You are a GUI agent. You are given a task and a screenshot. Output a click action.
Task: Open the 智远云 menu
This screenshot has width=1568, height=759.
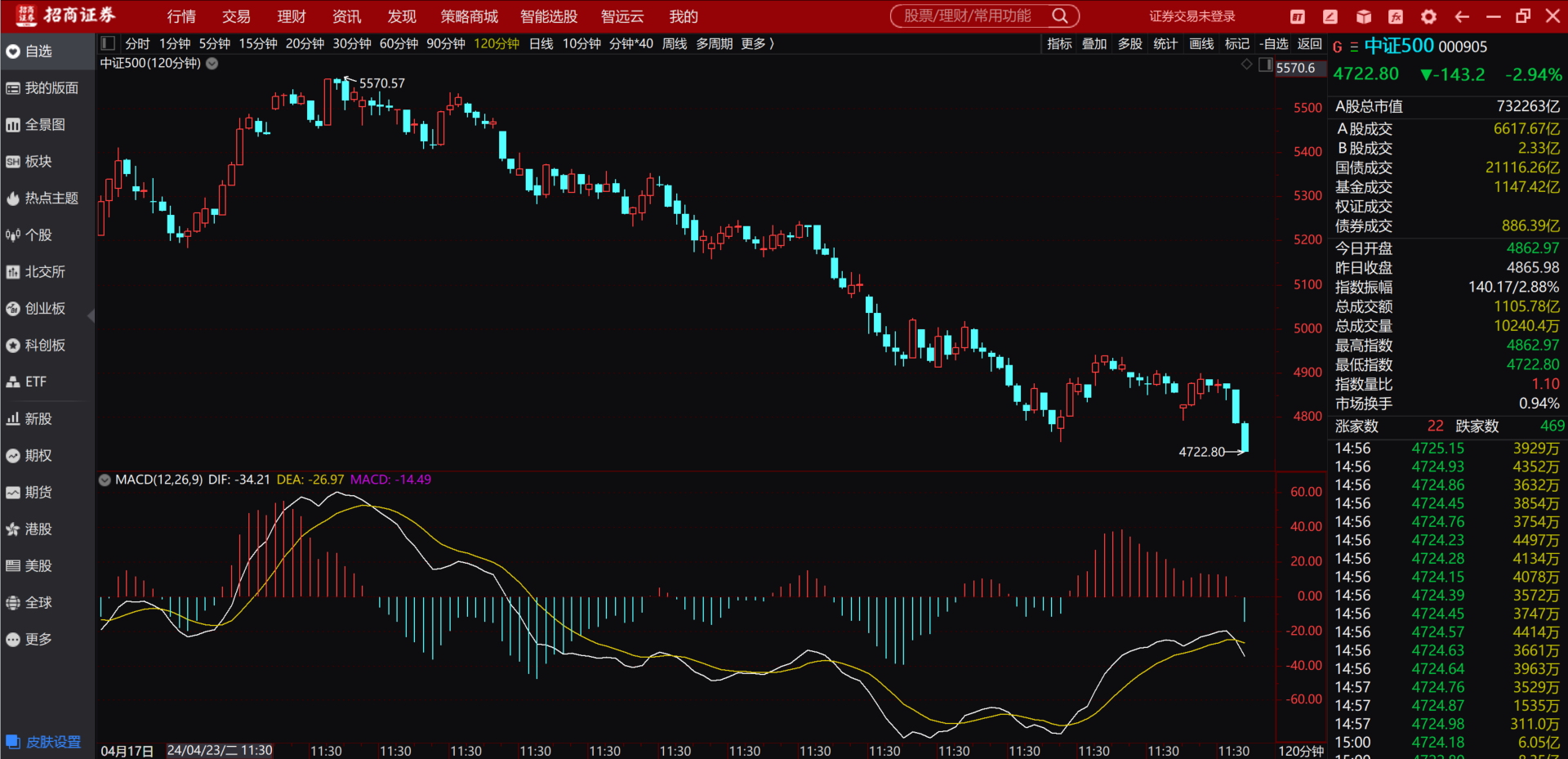[622, 16]
